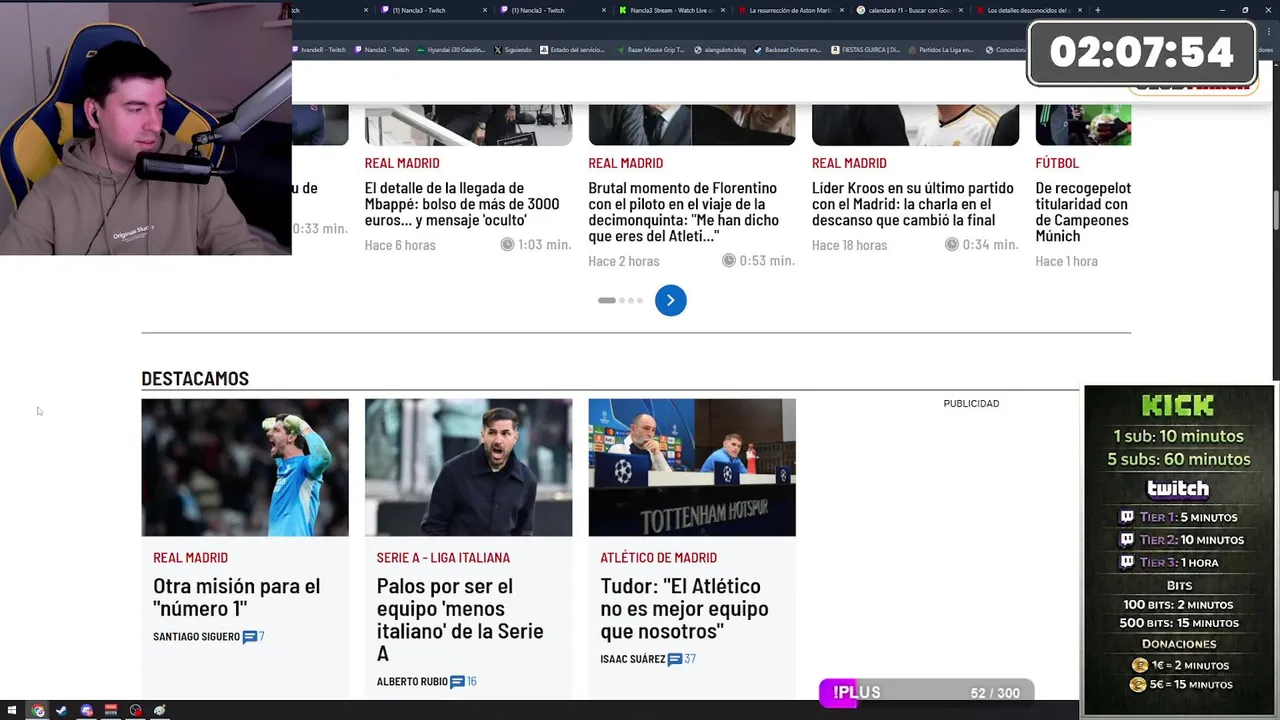Image resolution: width=1280 pixels, height=720 pixels.
Task: Open Nancla3 - Twitch bookmark
Action: (382, 49)
